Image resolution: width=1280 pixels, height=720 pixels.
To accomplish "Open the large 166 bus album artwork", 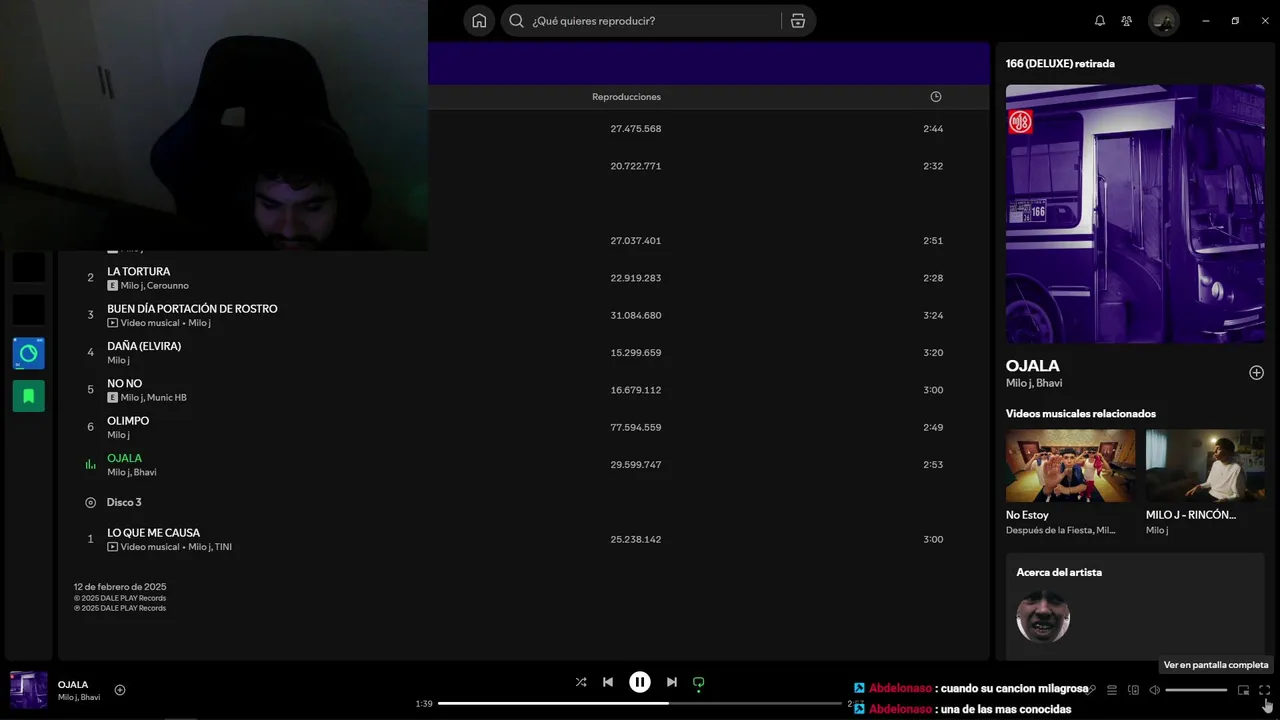I will click(1135, 214).
